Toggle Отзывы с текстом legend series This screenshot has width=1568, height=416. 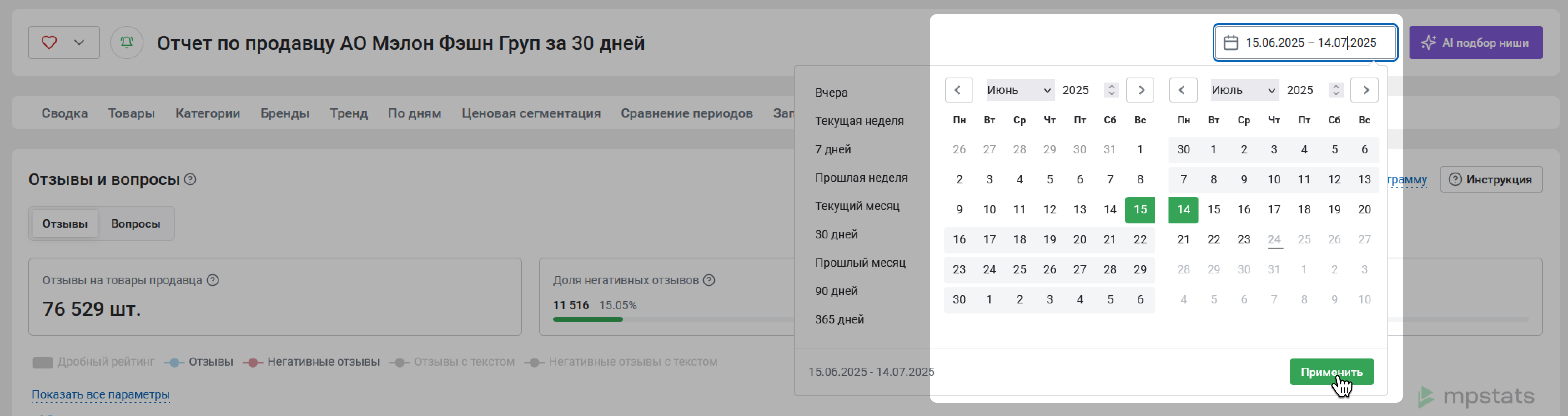(x=452, y=362)
